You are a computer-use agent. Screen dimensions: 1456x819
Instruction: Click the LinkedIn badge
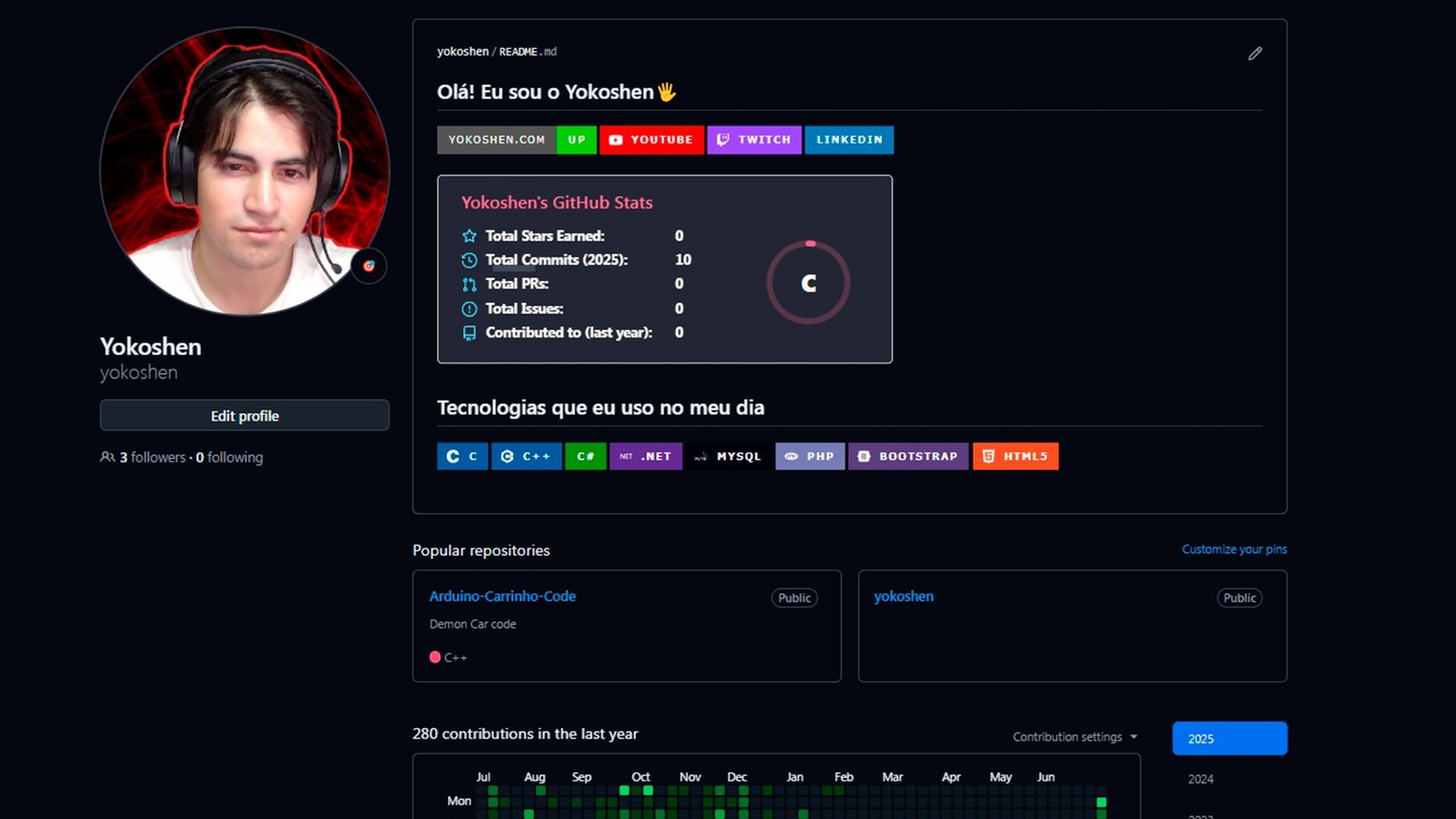pyautogui.click(x=849, y=140)
